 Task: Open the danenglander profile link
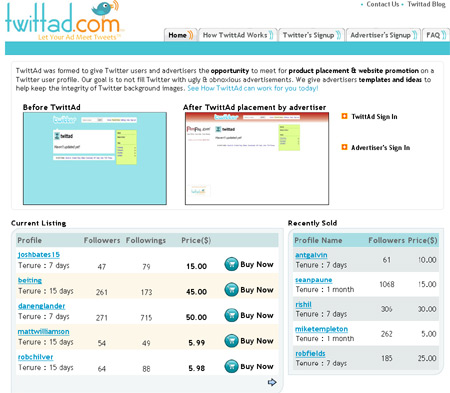(41, 306)
